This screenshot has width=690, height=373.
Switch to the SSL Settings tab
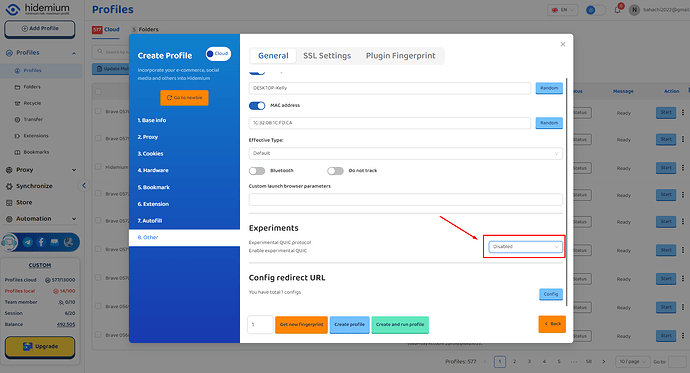pyautogui.click(x=327, y=56)
